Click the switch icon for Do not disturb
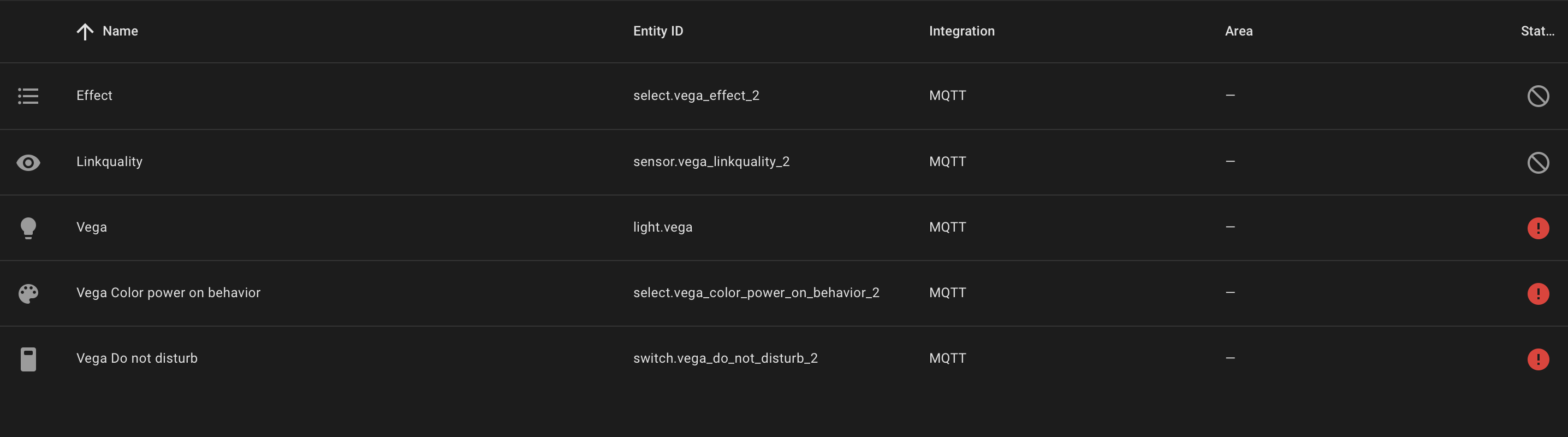Viewport: 1568px width, 437px height. [28, 359]
